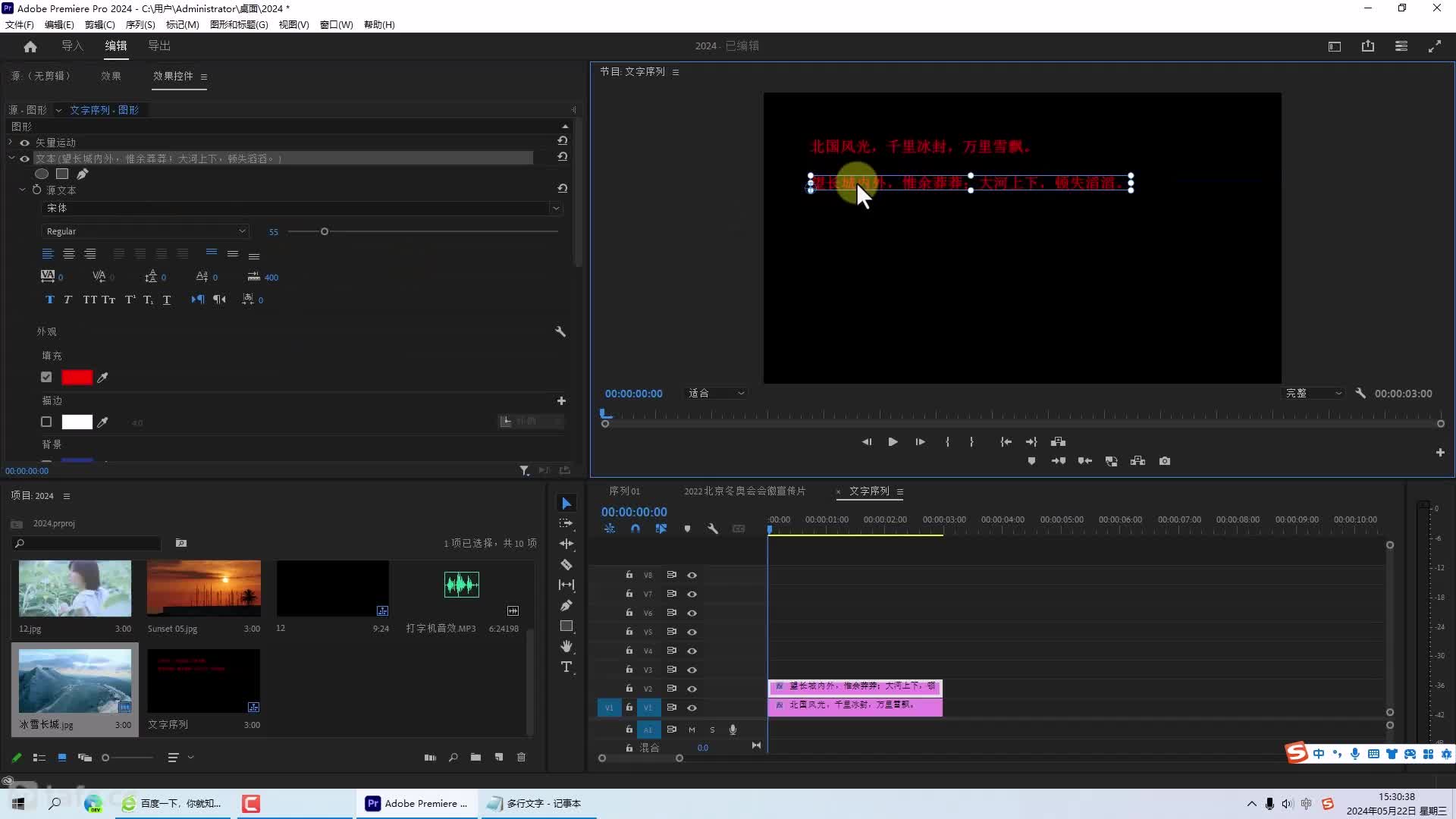This screenshot has height=819, width=1456.
Task: Click the red fill color swatch
Action: tap(77, 377)
